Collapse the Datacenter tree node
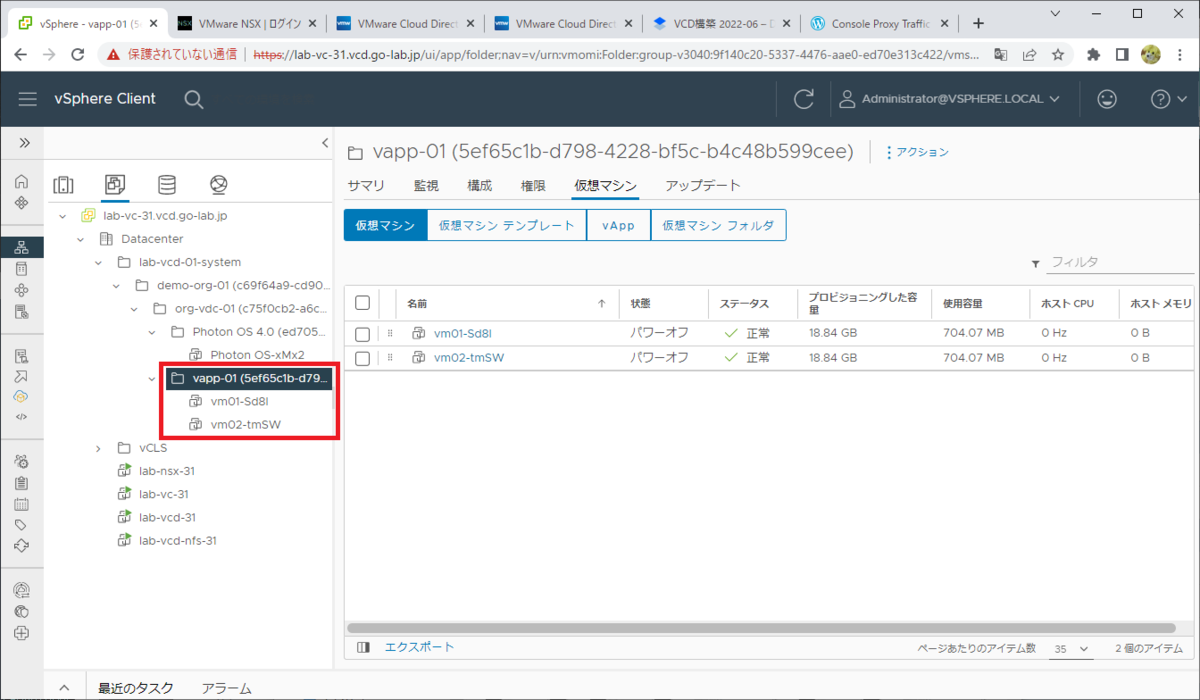1200x700 pixels. tap(81, 239)
